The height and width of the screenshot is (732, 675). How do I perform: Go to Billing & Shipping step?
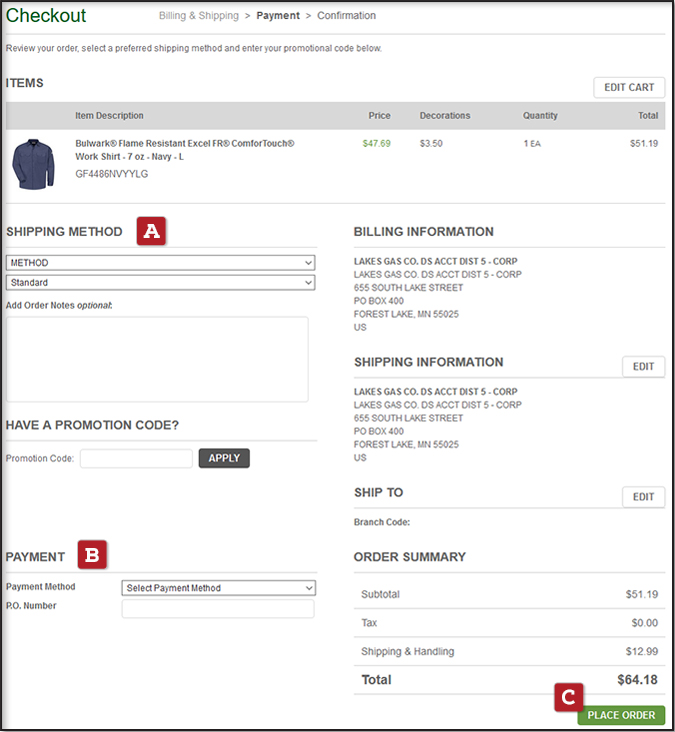tap(198, 16)
